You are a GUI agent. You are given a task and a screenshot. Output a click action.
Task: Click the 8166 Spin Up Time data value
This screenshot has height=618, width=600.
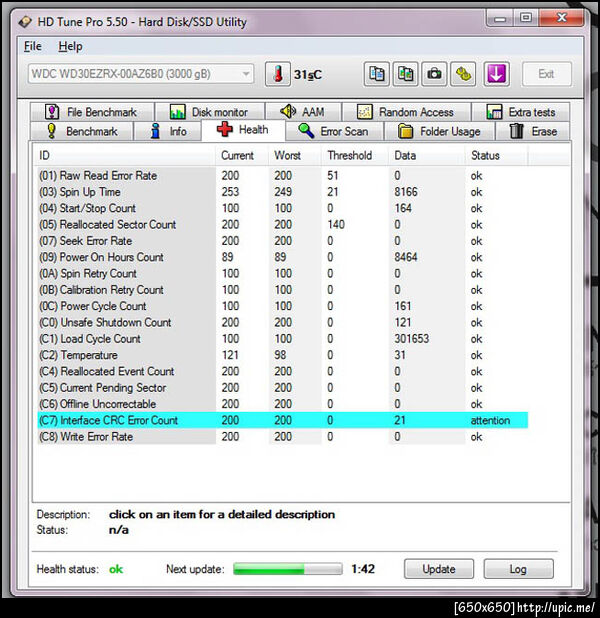coord(406,192)
